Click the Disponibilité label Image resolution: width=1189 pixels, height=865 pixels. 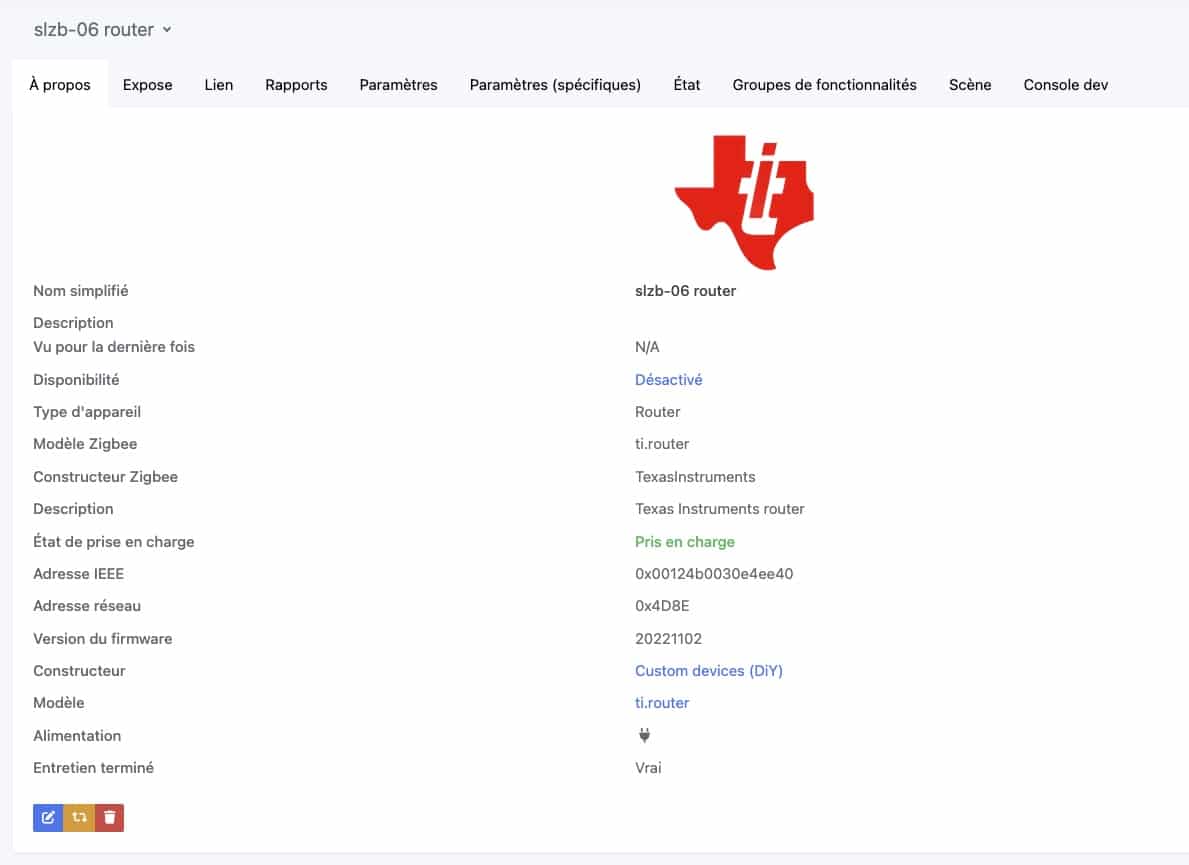point(76,380)
